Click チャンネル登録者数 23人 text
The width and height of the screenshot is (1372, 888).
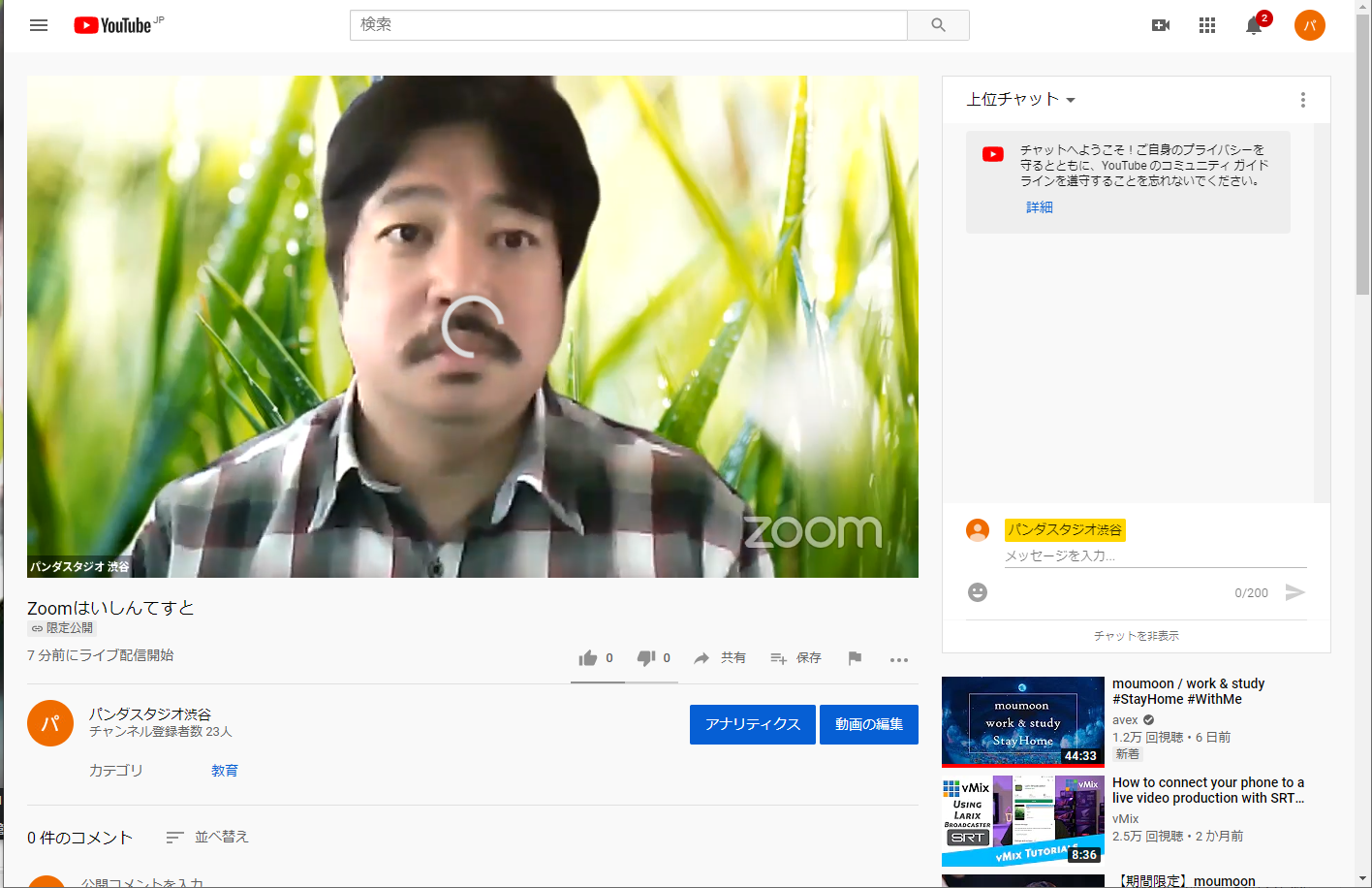(x=161, y=732)
